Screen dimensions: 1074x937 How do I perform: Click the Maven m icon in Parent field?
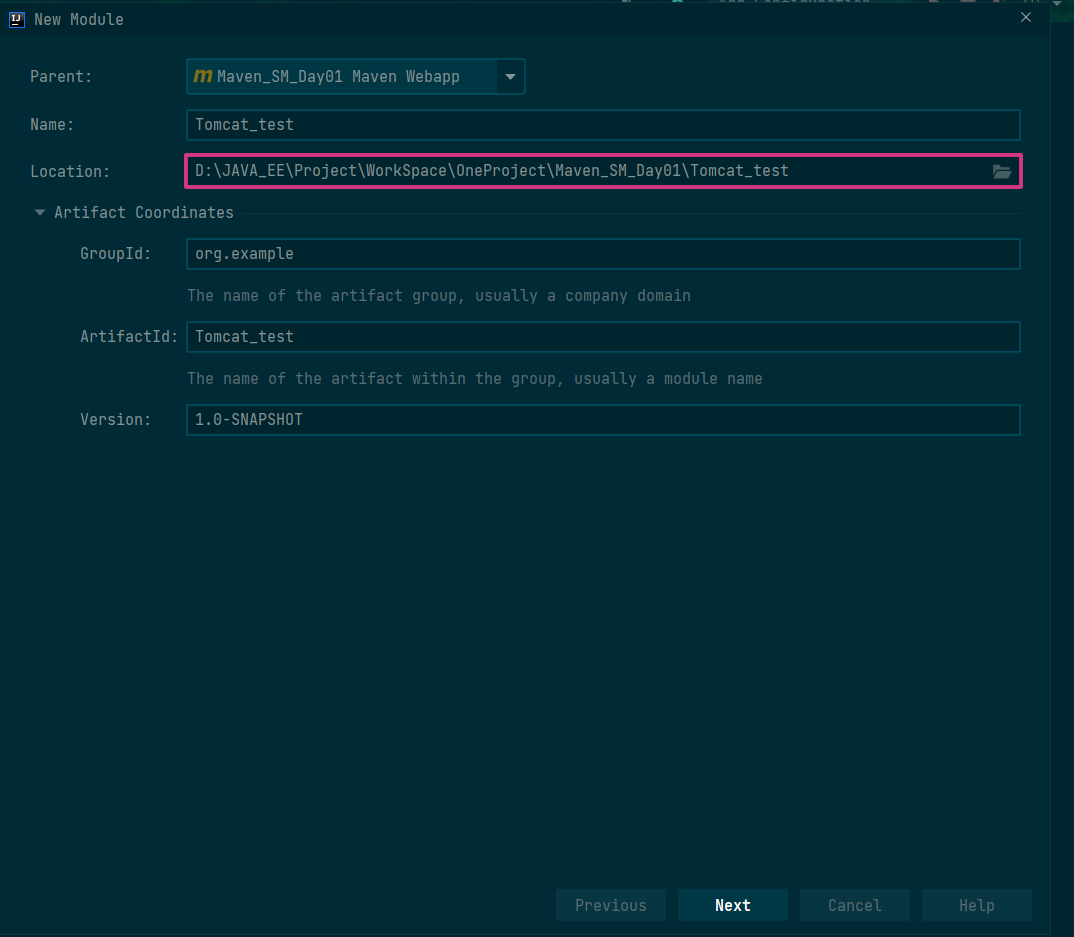click(x=203, y=76)
